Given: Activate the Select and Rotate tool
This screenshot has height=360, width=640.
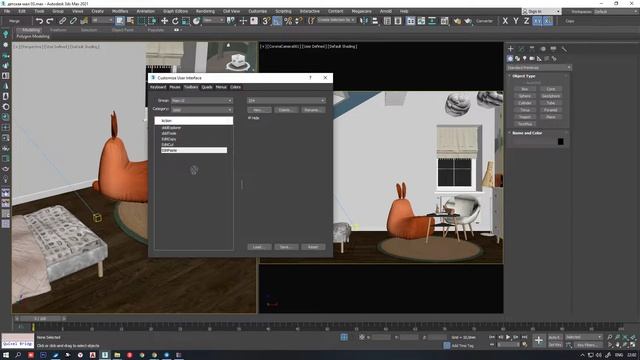Looking at the screenshot, I should (175, 21).
